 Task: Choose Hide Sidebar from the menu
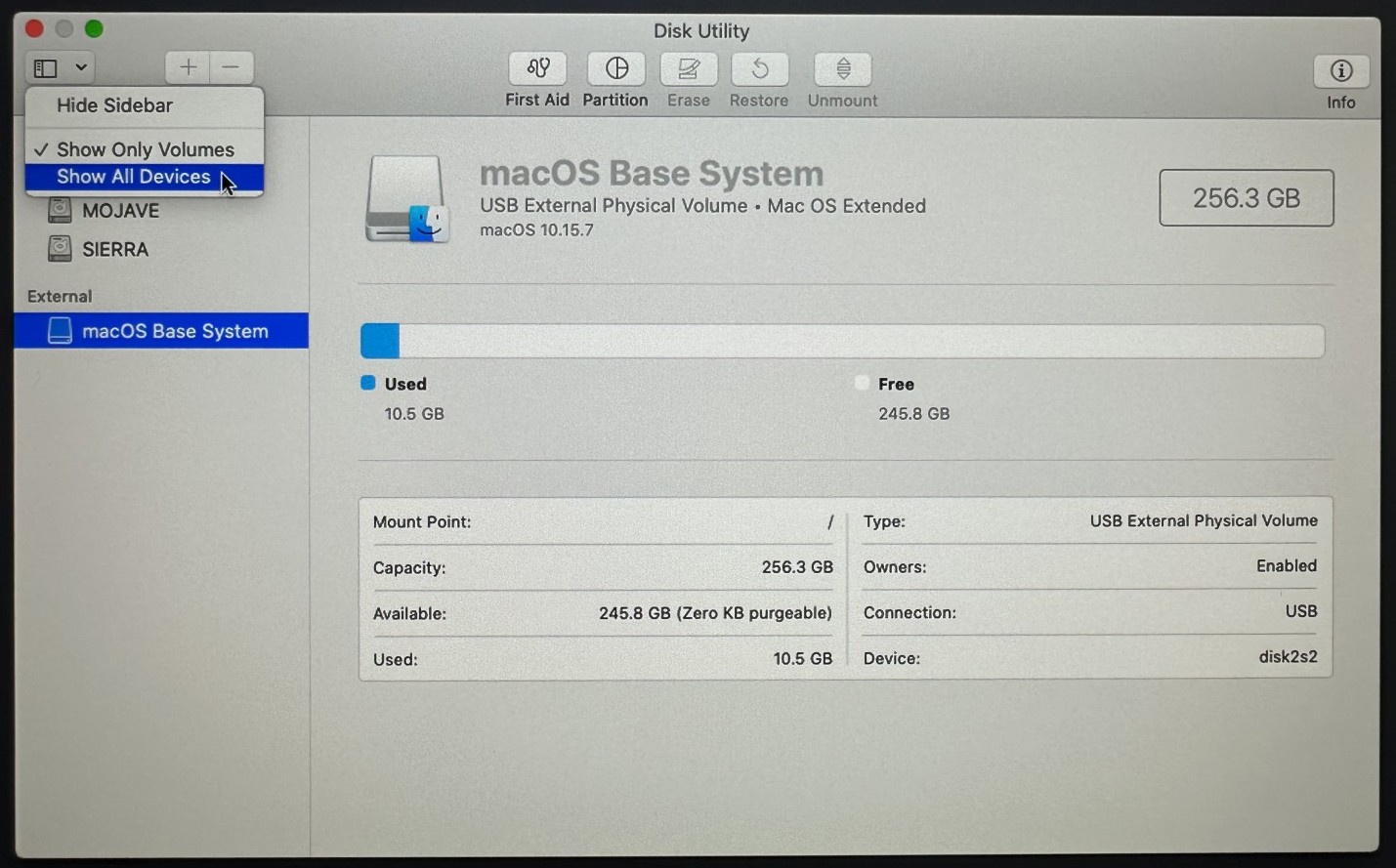pyautogui.click(x=145, y=105)
